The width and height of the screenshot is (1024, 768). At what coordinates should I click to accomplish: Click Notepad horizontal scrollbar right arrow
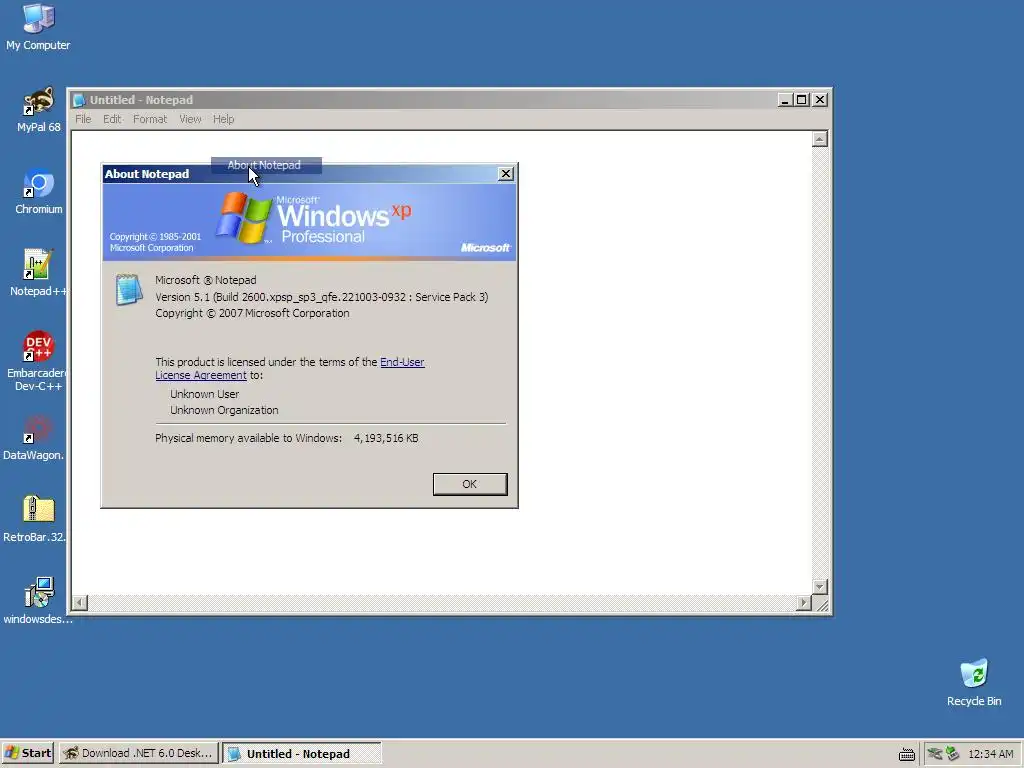804,603
